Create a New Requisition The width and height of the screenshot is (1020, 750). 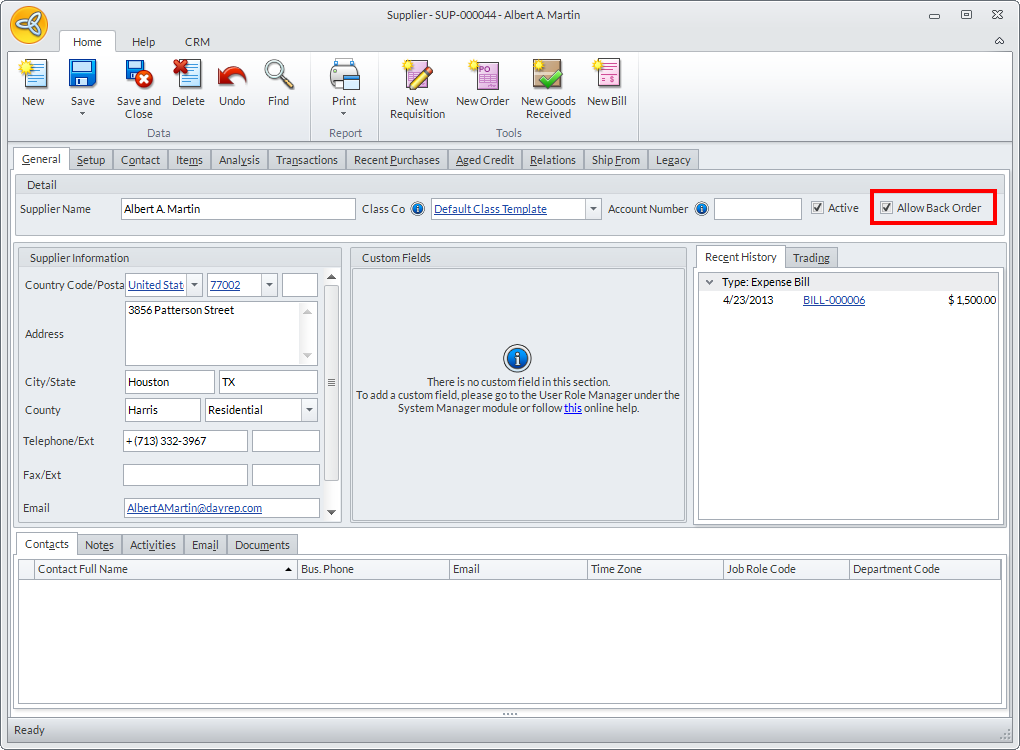(x=417, y=76)
